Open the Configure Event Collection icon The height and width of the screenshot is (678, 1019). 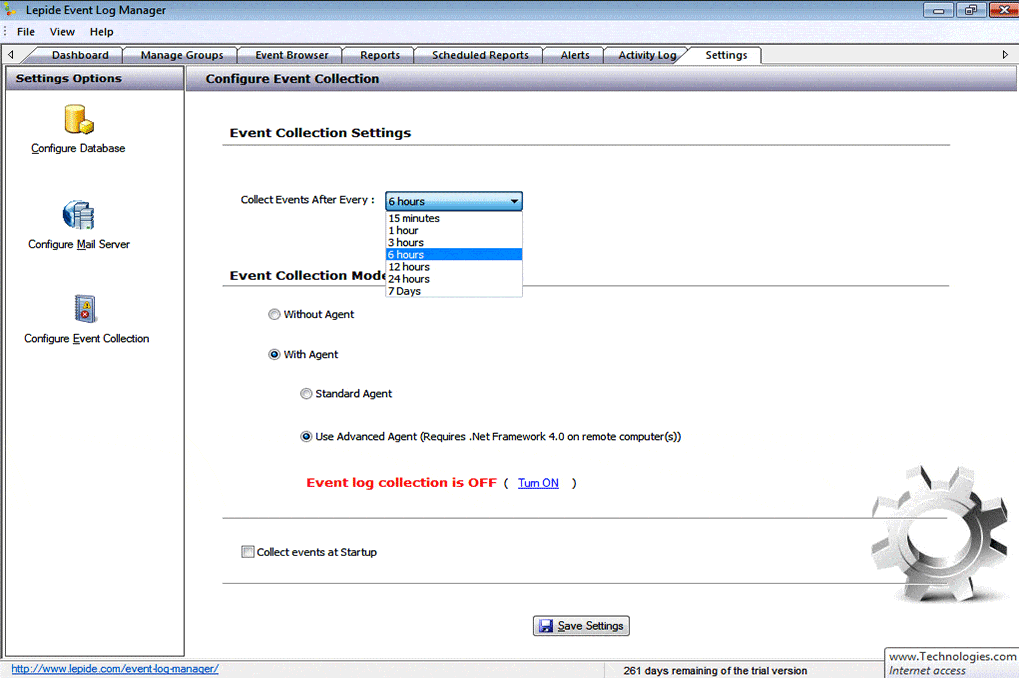pos(85,309)
